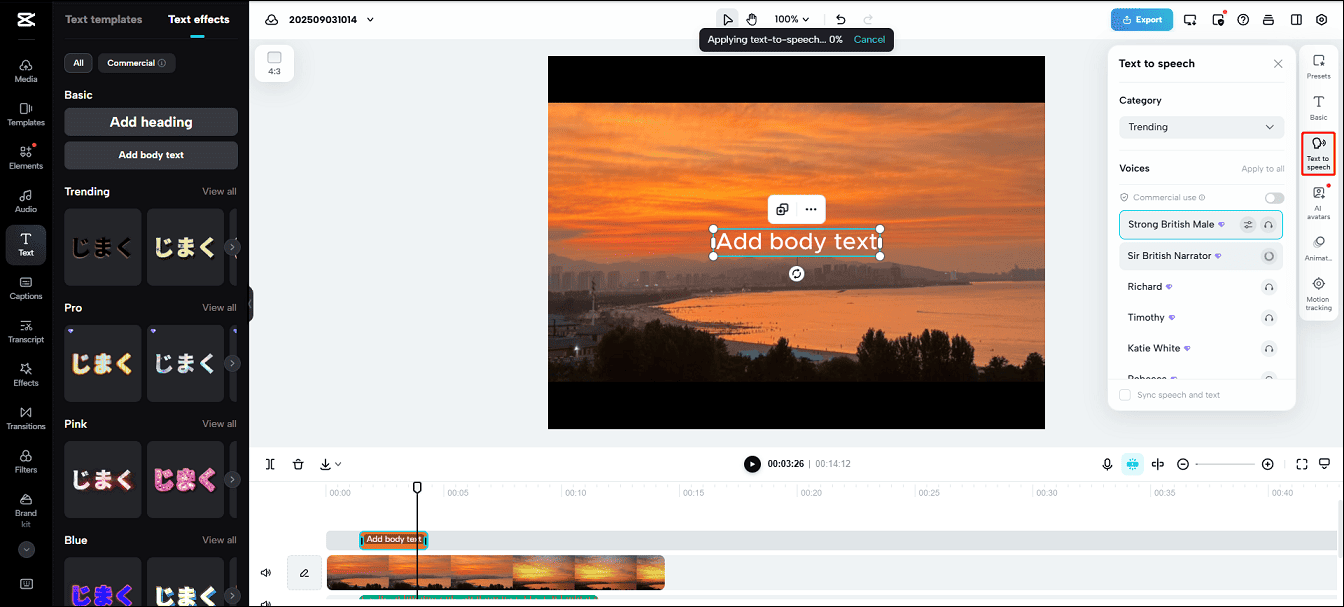Open Motion tracking in right sidebar
The width and height of the screenshot is (1344, 607).
click(x=1319, y=294)
